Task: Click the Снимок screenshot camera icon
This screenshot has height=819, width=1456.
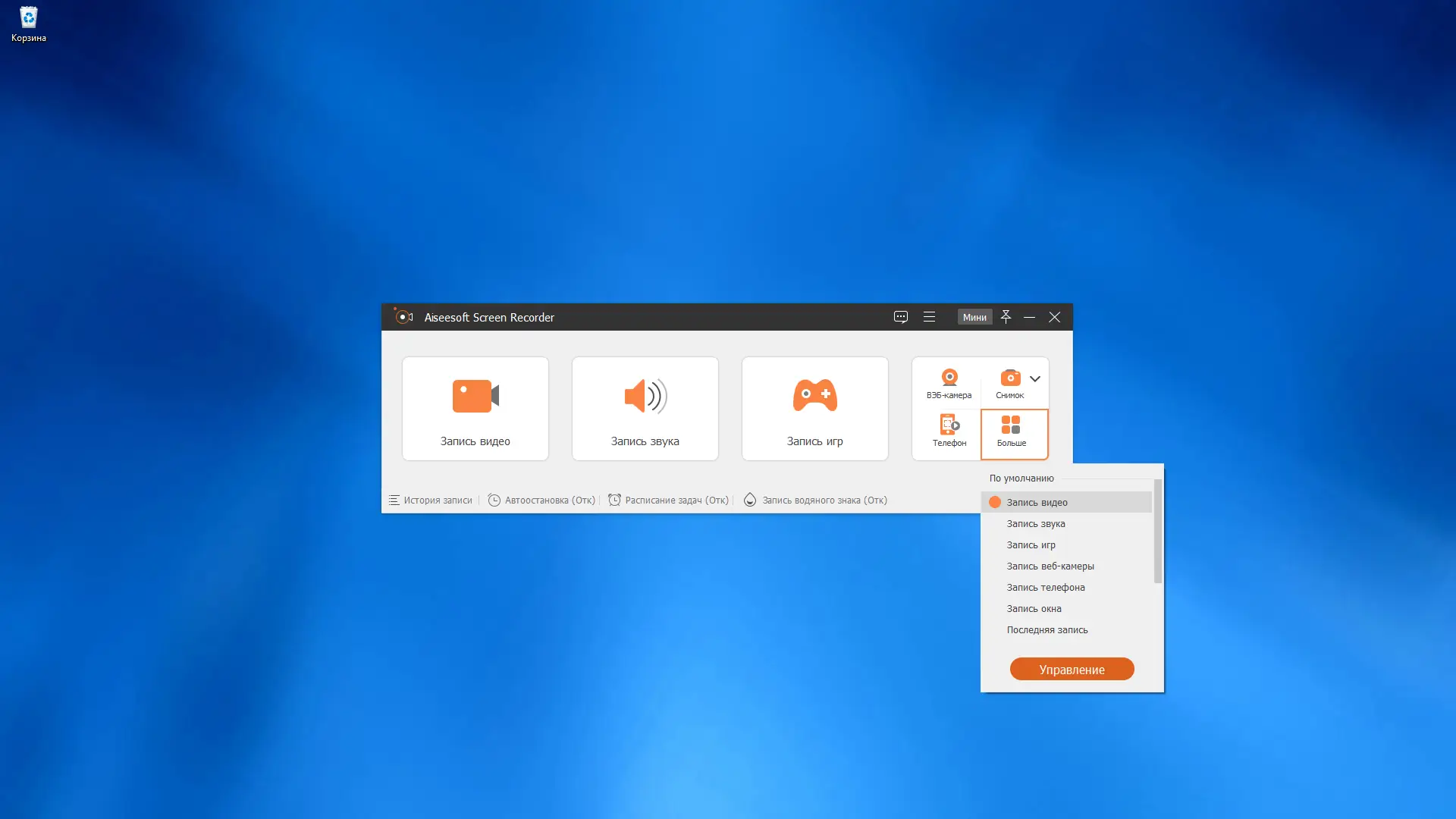Action: (1010, 378)
